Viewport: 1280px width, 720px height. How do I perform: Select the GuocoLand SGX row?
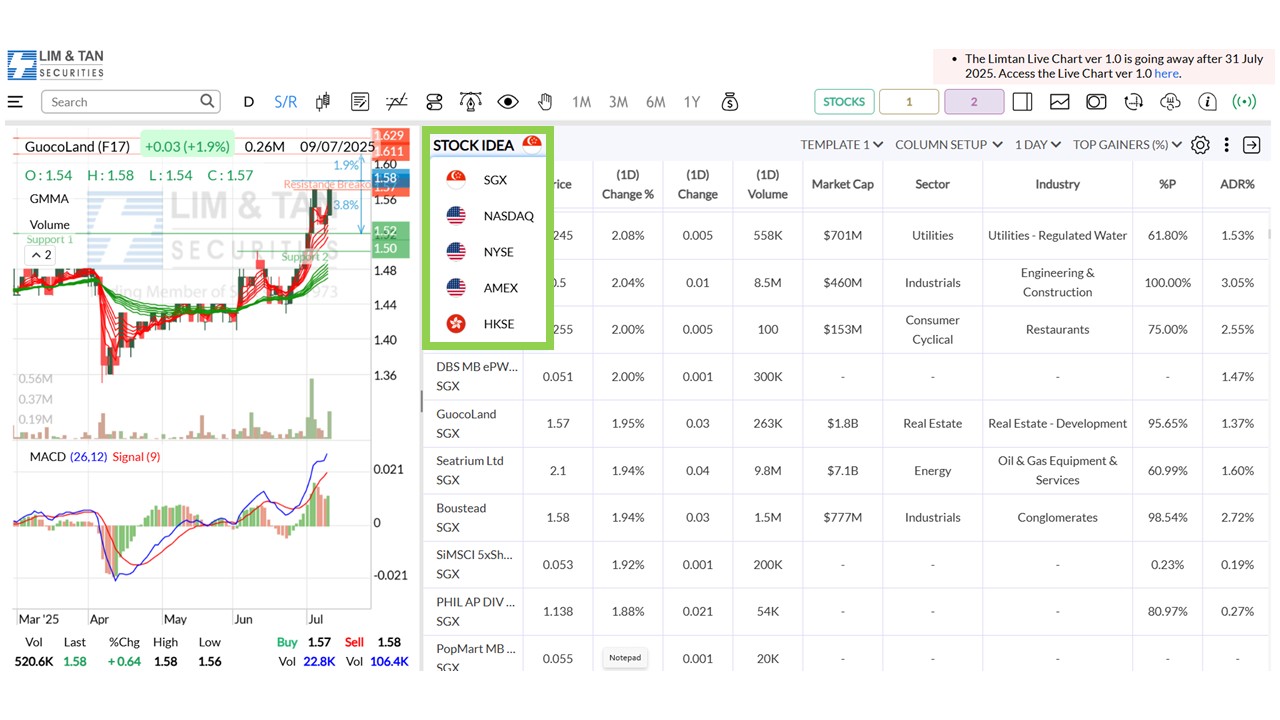[x=848, y=423]
